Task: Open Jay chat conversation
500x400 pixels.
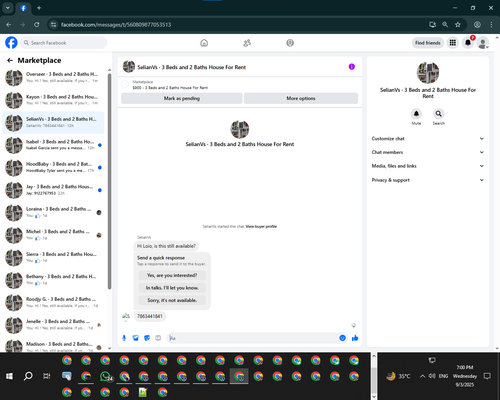Action: pyautogui.click(x=53, y=190)
